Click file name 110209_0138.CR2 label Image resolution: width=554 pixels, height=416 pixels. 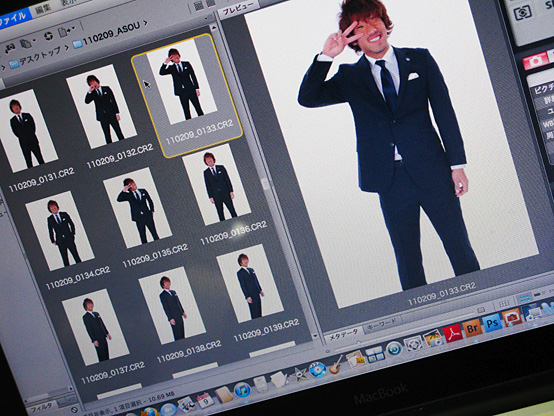[189, 352]
